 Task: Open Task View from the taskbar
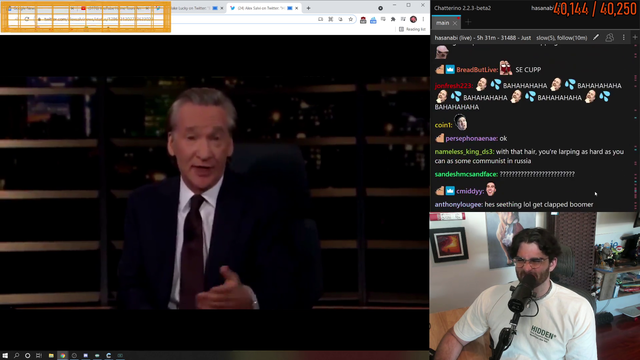[x=39, y=356]
